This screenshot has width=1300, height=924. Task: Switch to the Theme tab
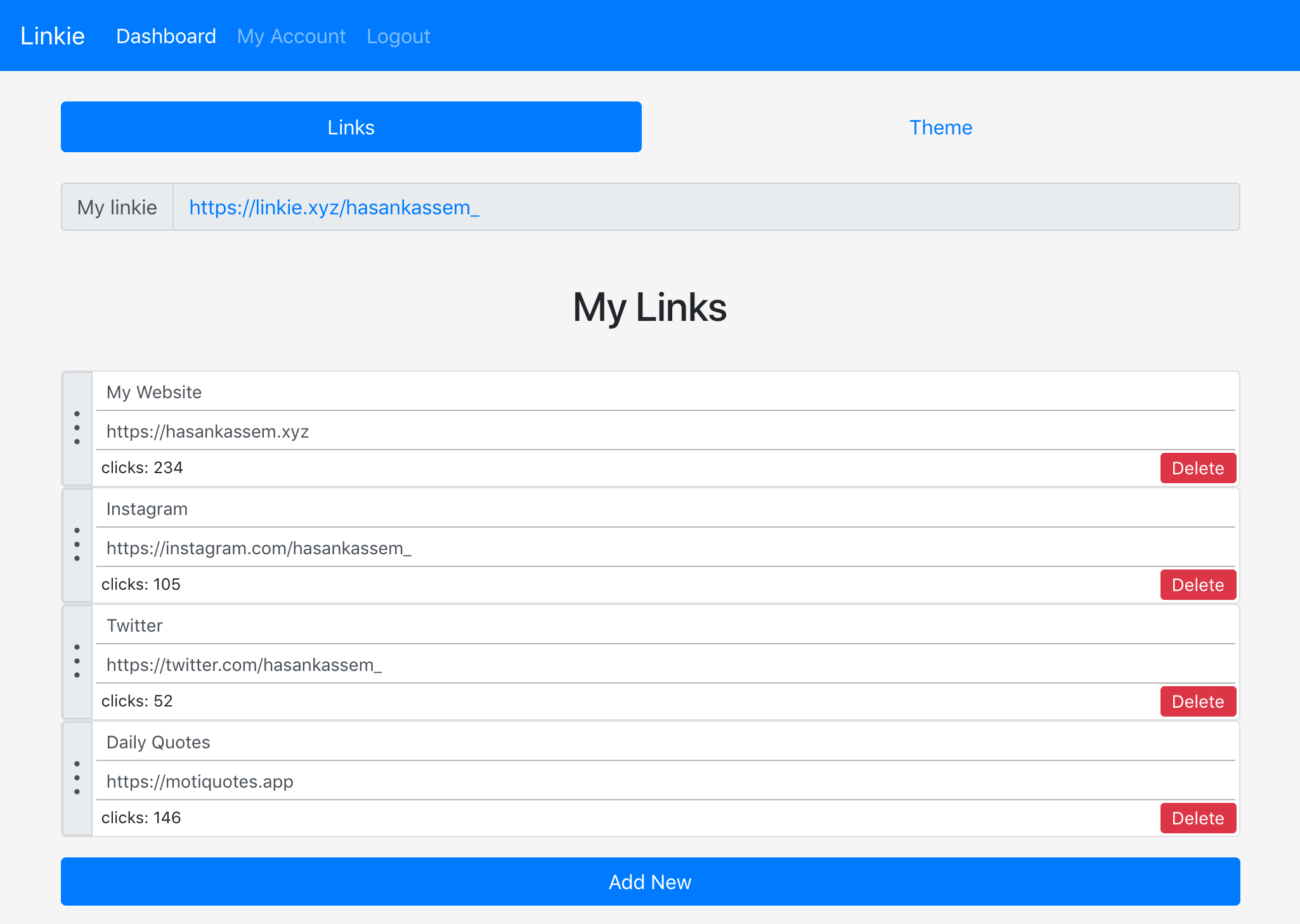coord(940,127)
